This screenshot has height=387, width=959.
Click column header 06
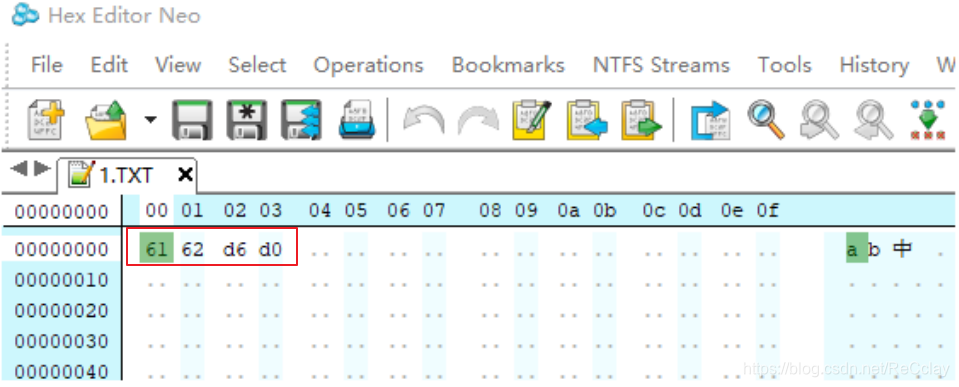[398, 212]
